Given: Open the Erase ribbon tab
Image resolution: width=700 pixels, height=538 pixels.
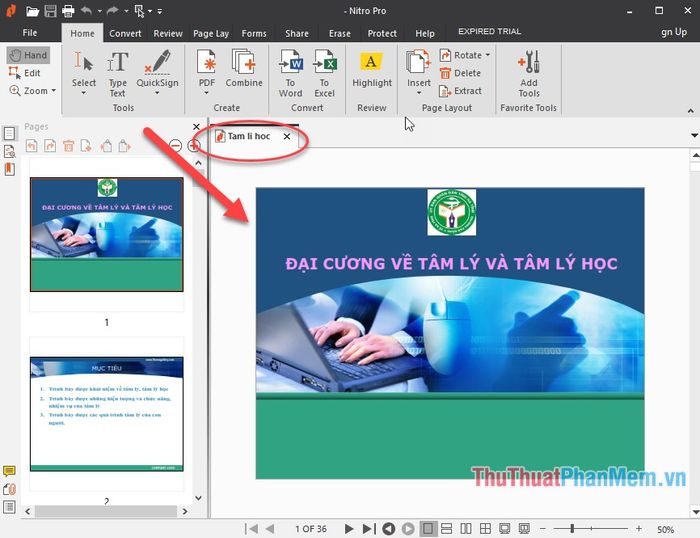Looking at the screenshot, I should 340,33.
